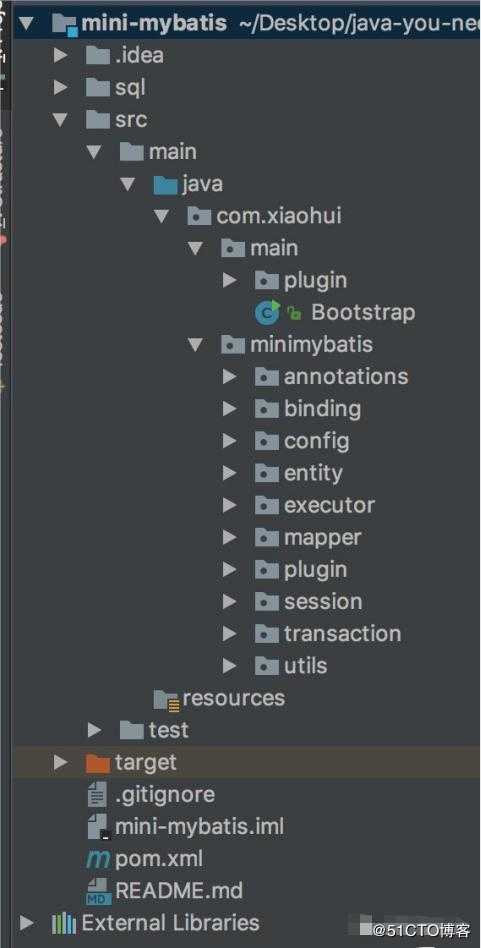This screenshot has width=481, height=948.
Task: Select the sql folder
Action: pos(130,88)
